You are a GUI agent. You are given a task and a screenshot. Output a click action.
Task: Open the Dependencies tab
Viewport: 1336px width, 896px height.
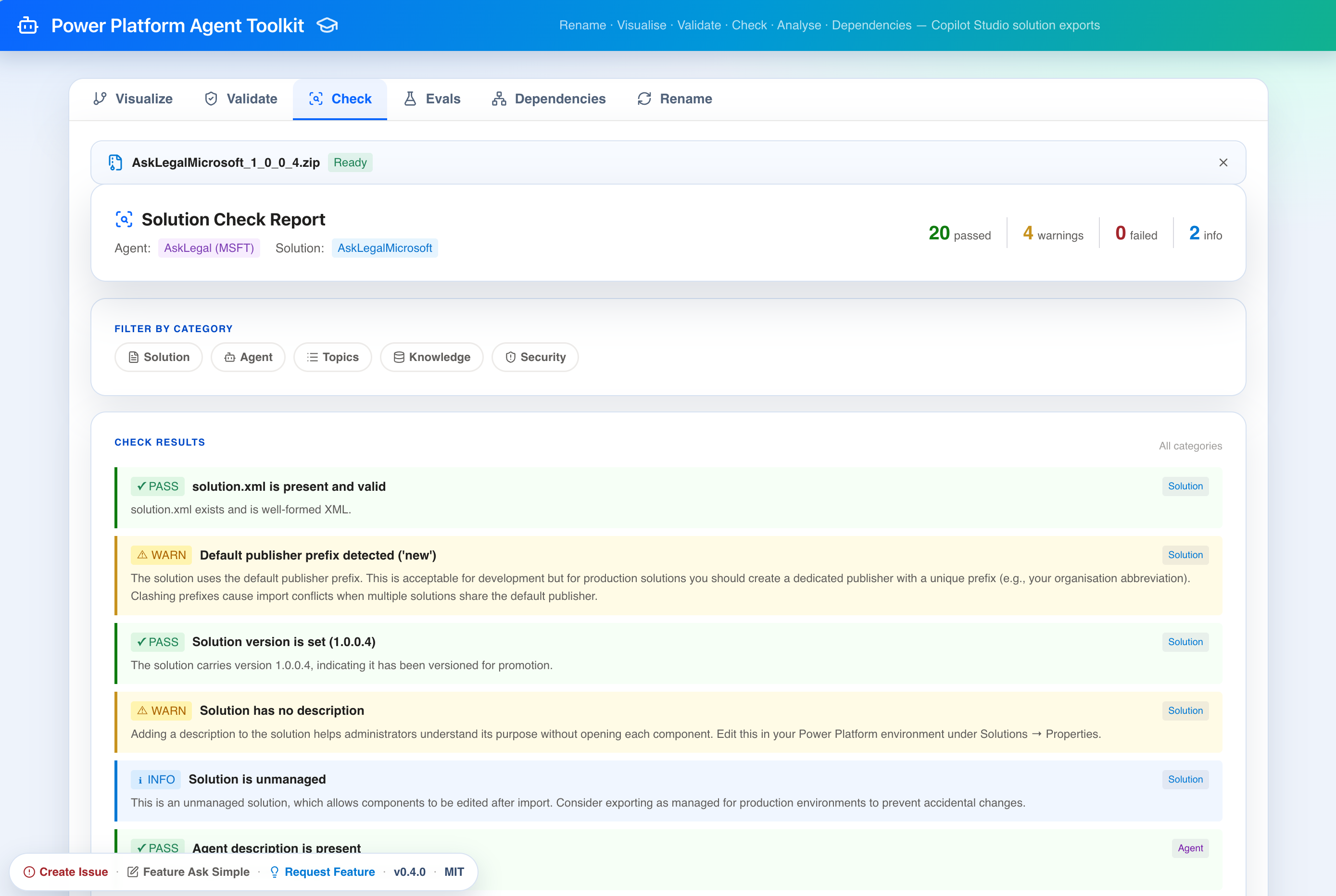pyautogui.click(x=548, y=99)
